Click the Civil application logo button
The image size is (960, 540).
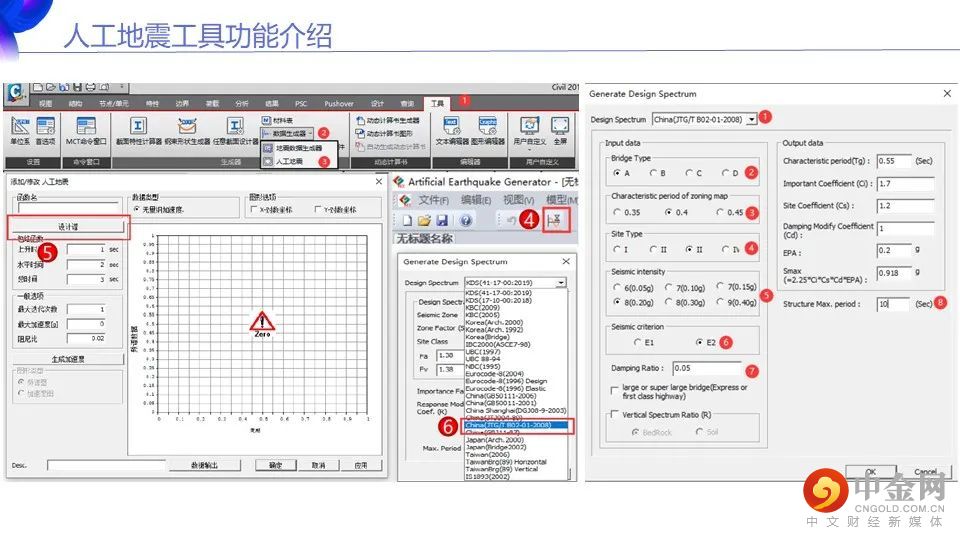pyautogui.click(x=15, y=92)
